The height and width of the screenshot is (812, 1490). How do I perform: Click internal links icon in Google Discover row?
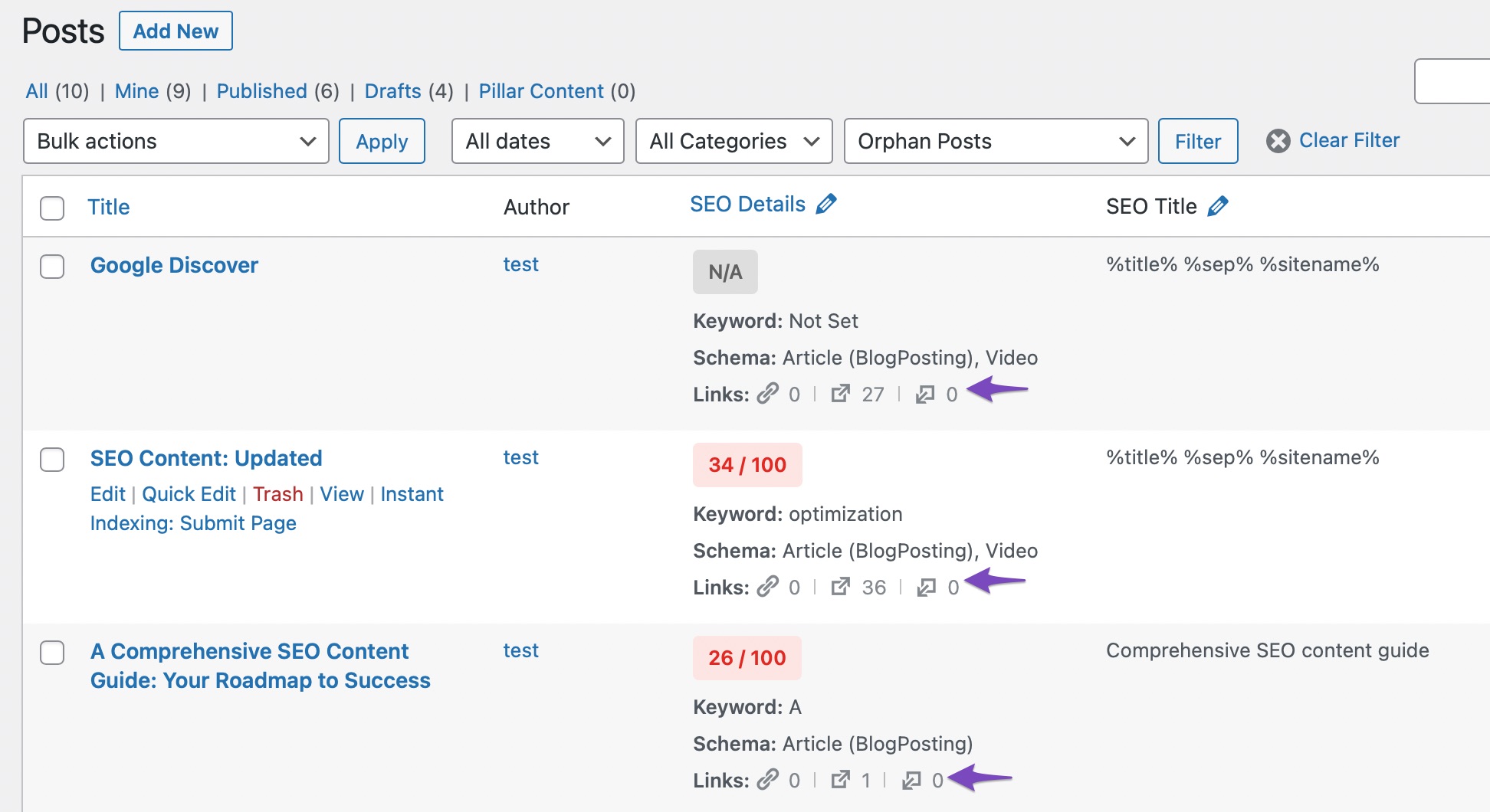768,394
